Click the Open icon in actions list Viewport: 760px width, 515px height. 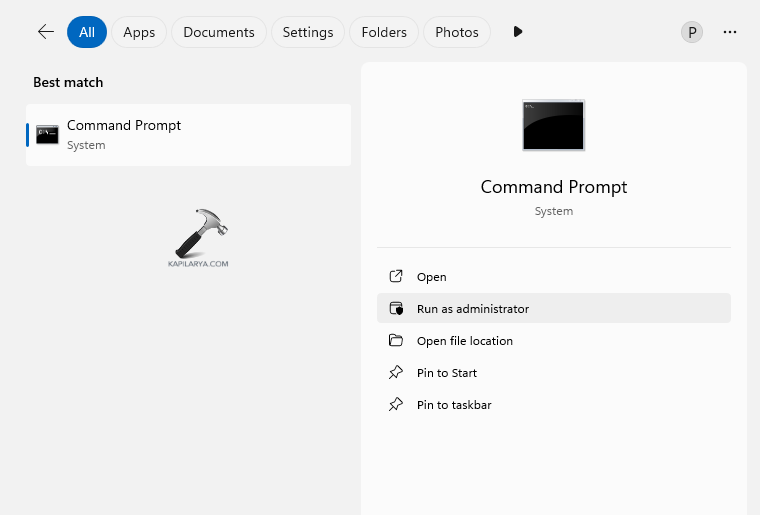[396, 277]
